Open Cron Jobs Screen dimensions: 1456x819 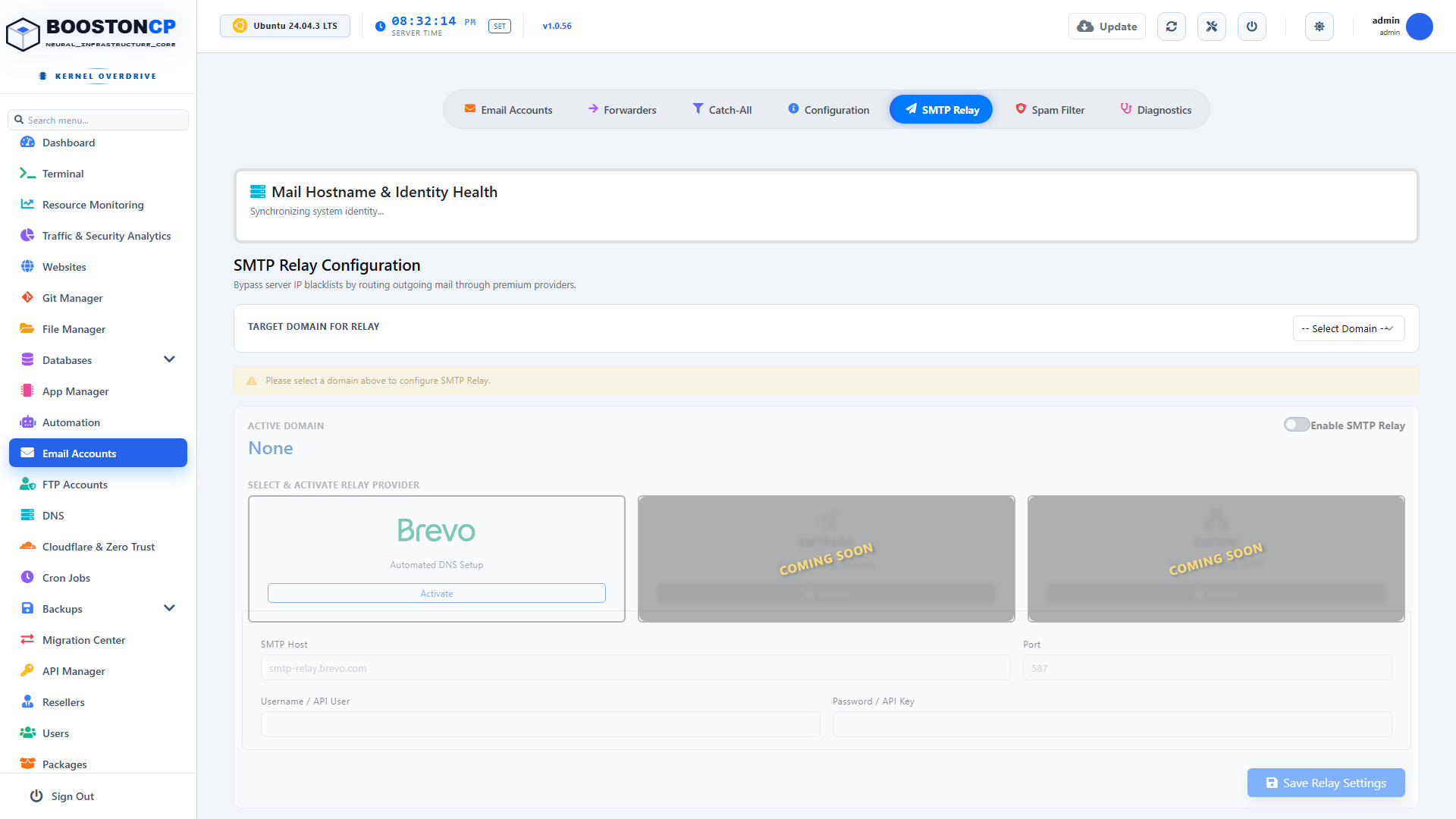[99, 578]
